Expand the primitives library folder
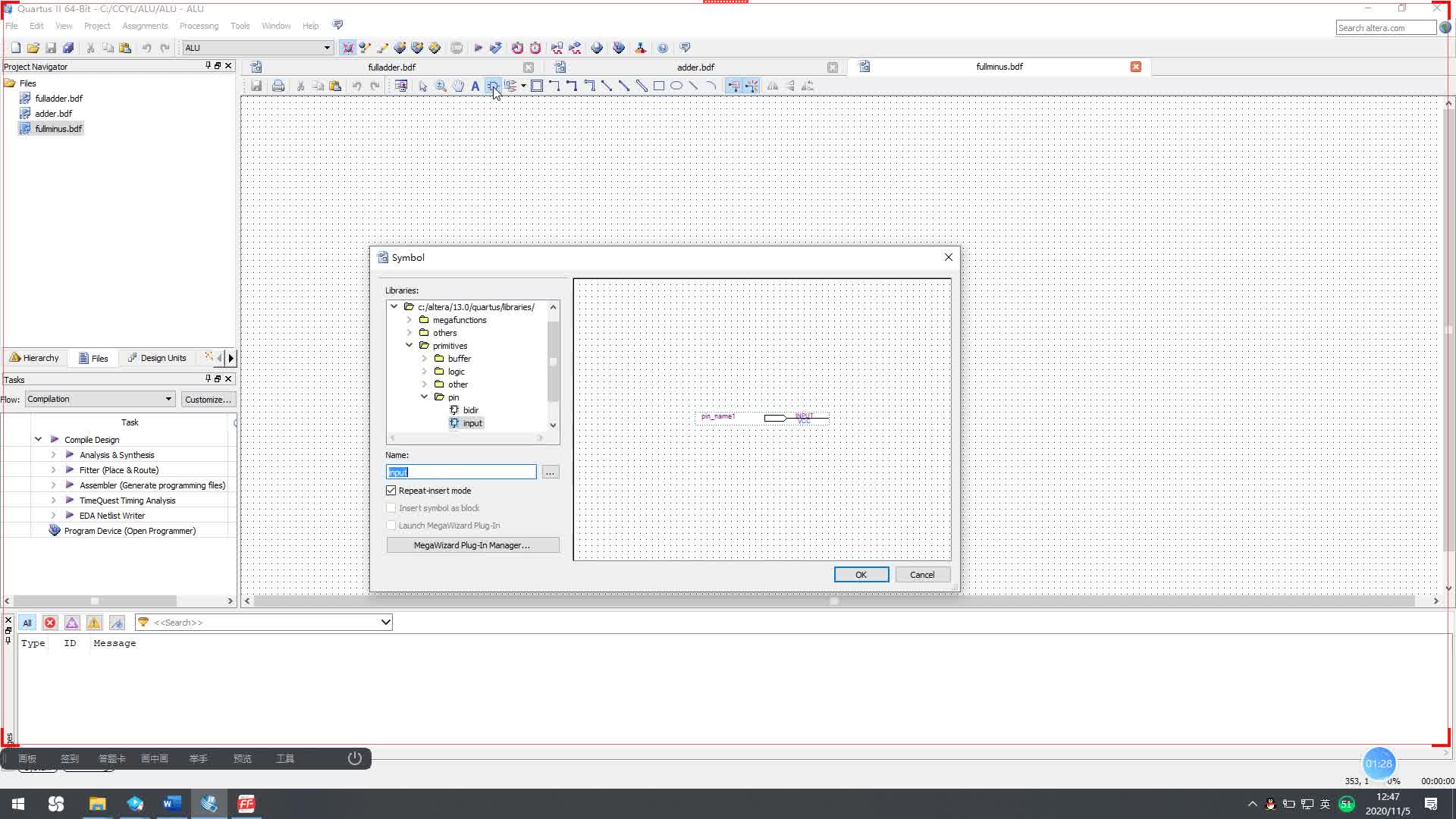The image size is (1456, 819). (x=410, y=345)
